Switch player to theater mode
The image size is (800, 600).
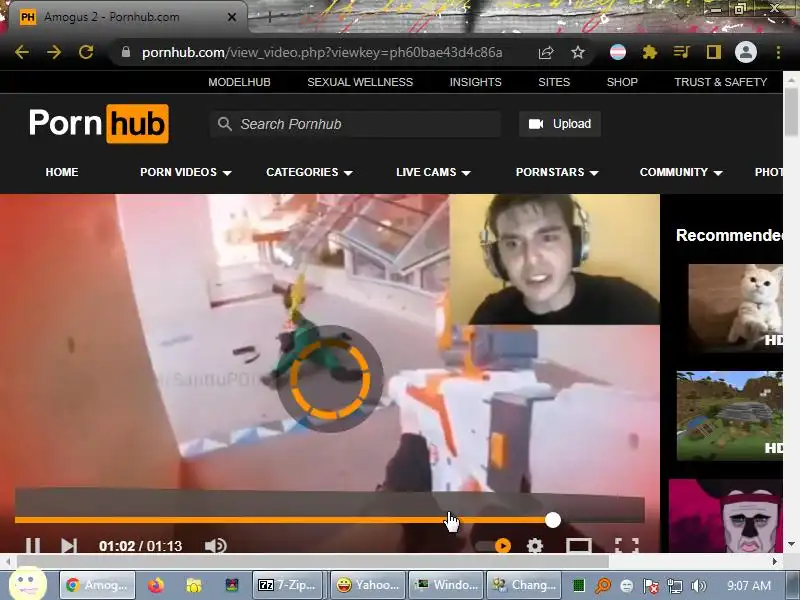pyautogui.click(x=579, y=546)
